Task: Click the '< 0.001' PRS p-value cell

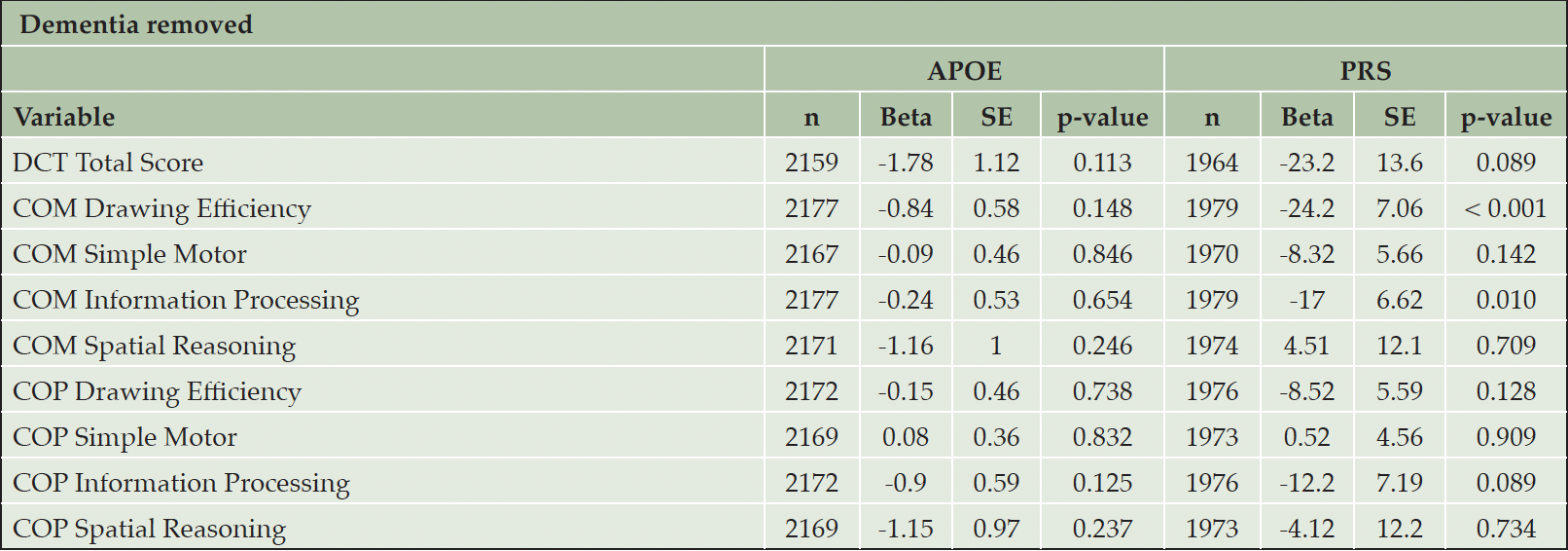Action: tap(1506, 208)
